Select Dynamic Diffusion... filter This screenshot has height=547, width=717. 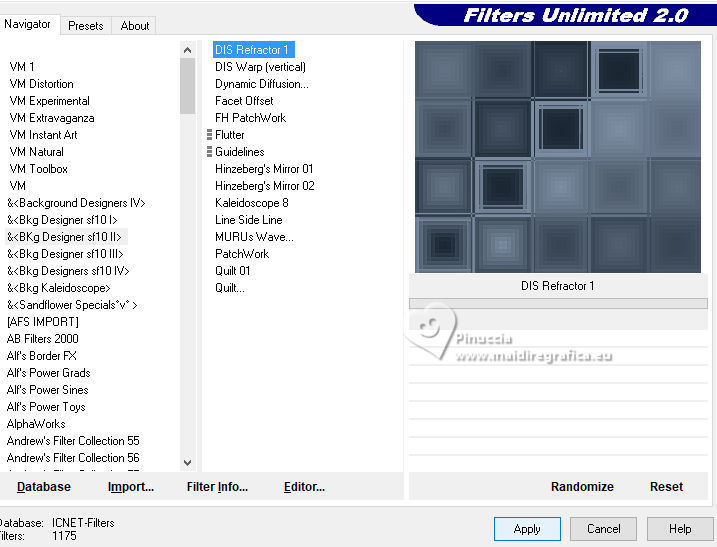[262, 84]
